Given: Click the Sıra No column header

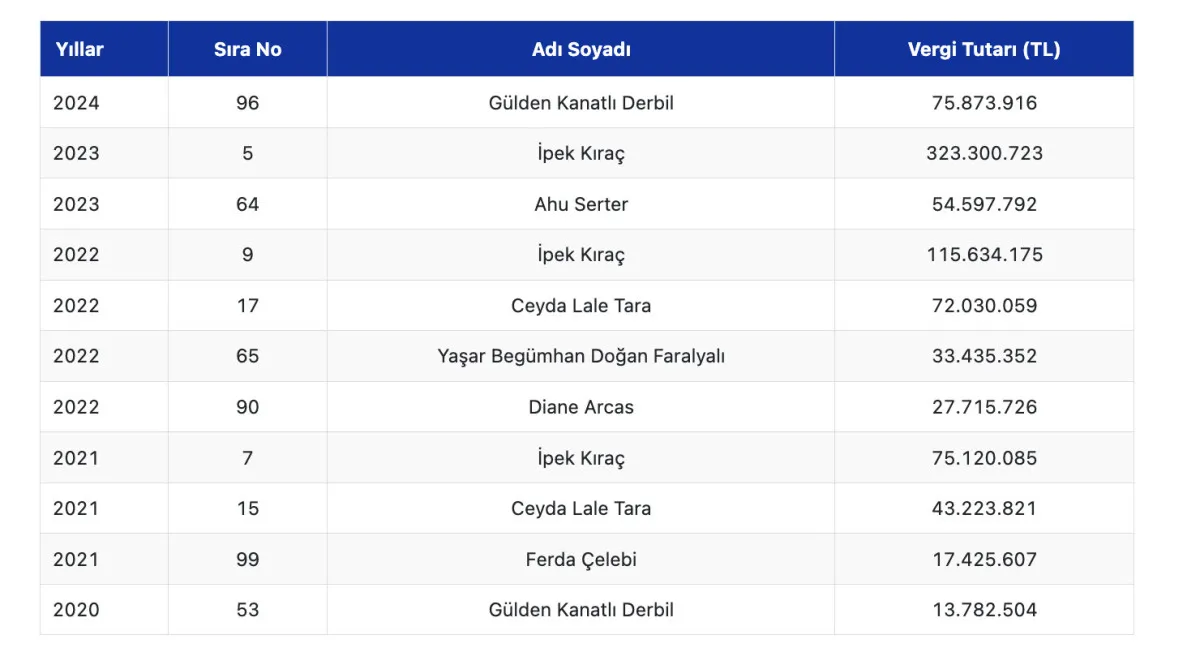Looking at the screenshot, I should pyautogui.click(x=247, y=49).
